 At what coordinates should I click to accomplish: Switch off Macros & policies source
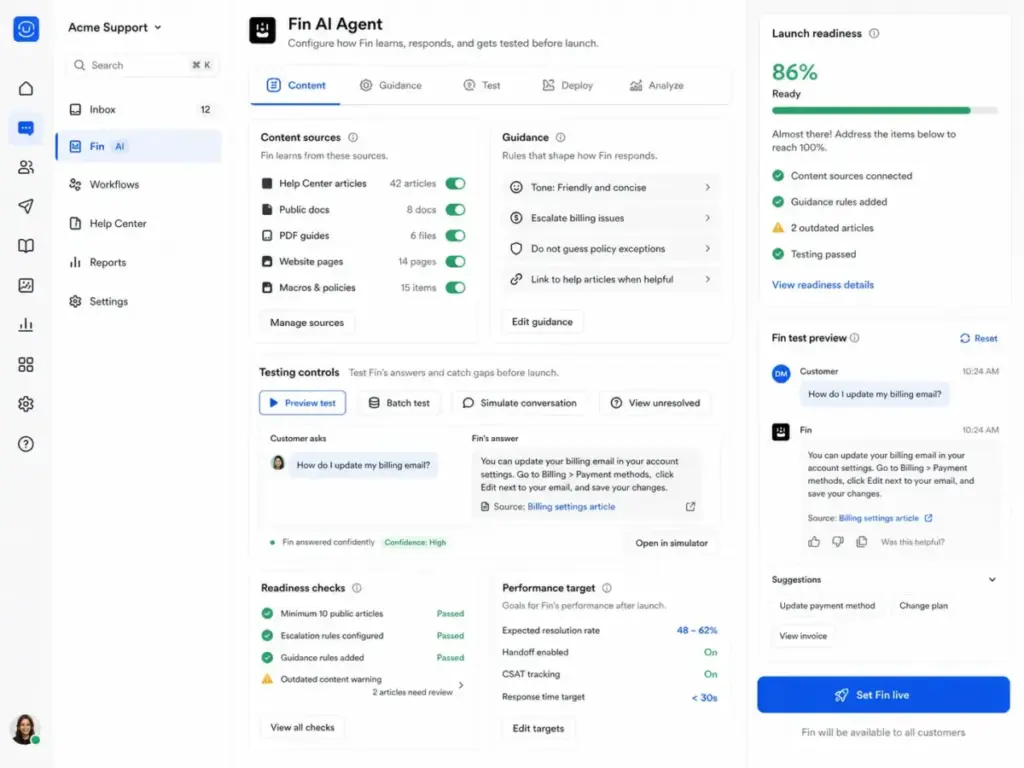tap(455, 287)
